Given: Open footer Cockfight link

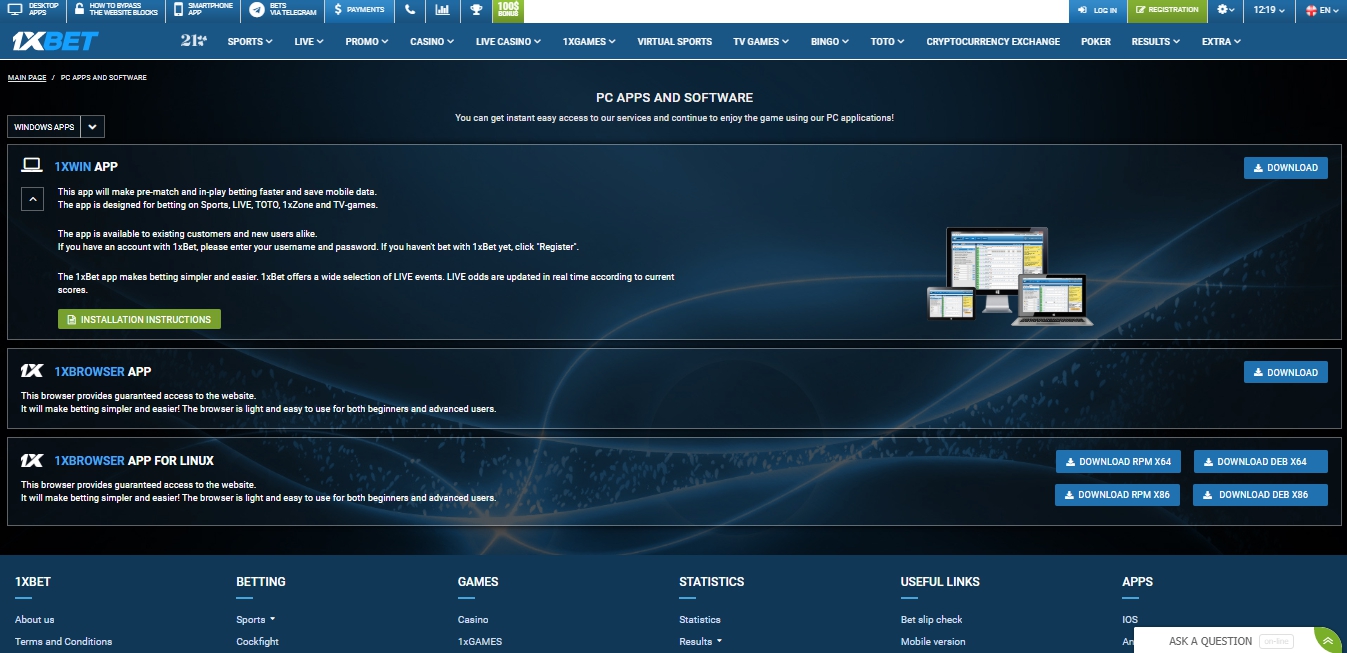Looking at the screenshot, I should [257, 641].
